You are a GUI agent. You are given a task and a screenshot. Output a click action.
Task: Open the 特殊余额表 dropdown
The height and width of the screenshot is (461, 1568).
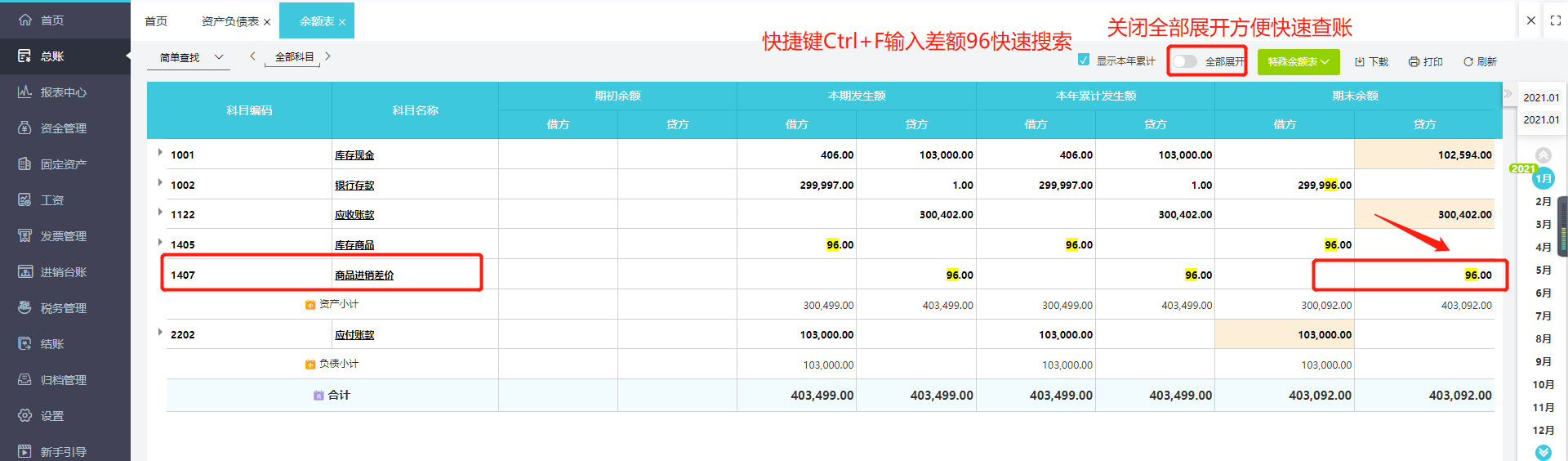click(1298, 62)
